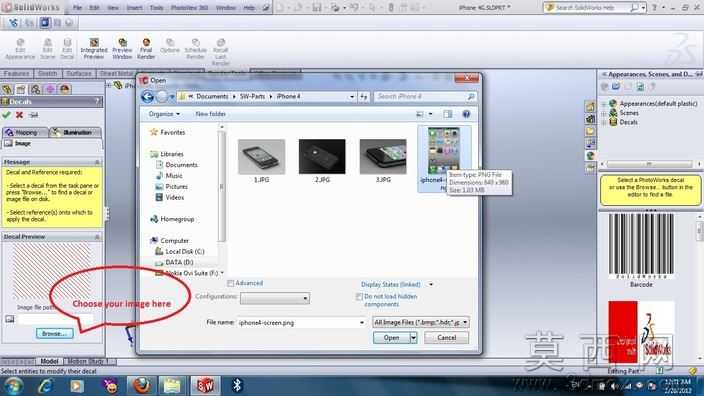
Task: Select DATA (D:) drive
Action: click(179, 262)
